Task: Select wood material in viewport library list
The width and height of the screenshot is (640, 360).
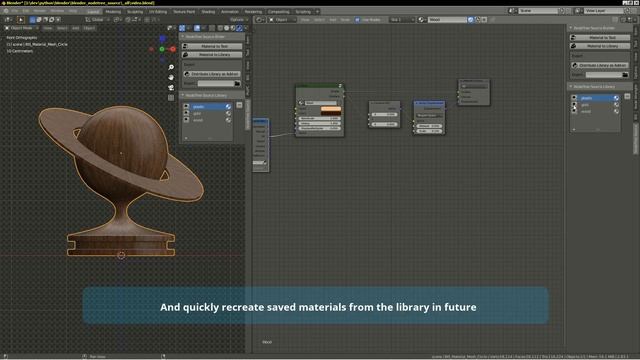Action: click(207, 120)
